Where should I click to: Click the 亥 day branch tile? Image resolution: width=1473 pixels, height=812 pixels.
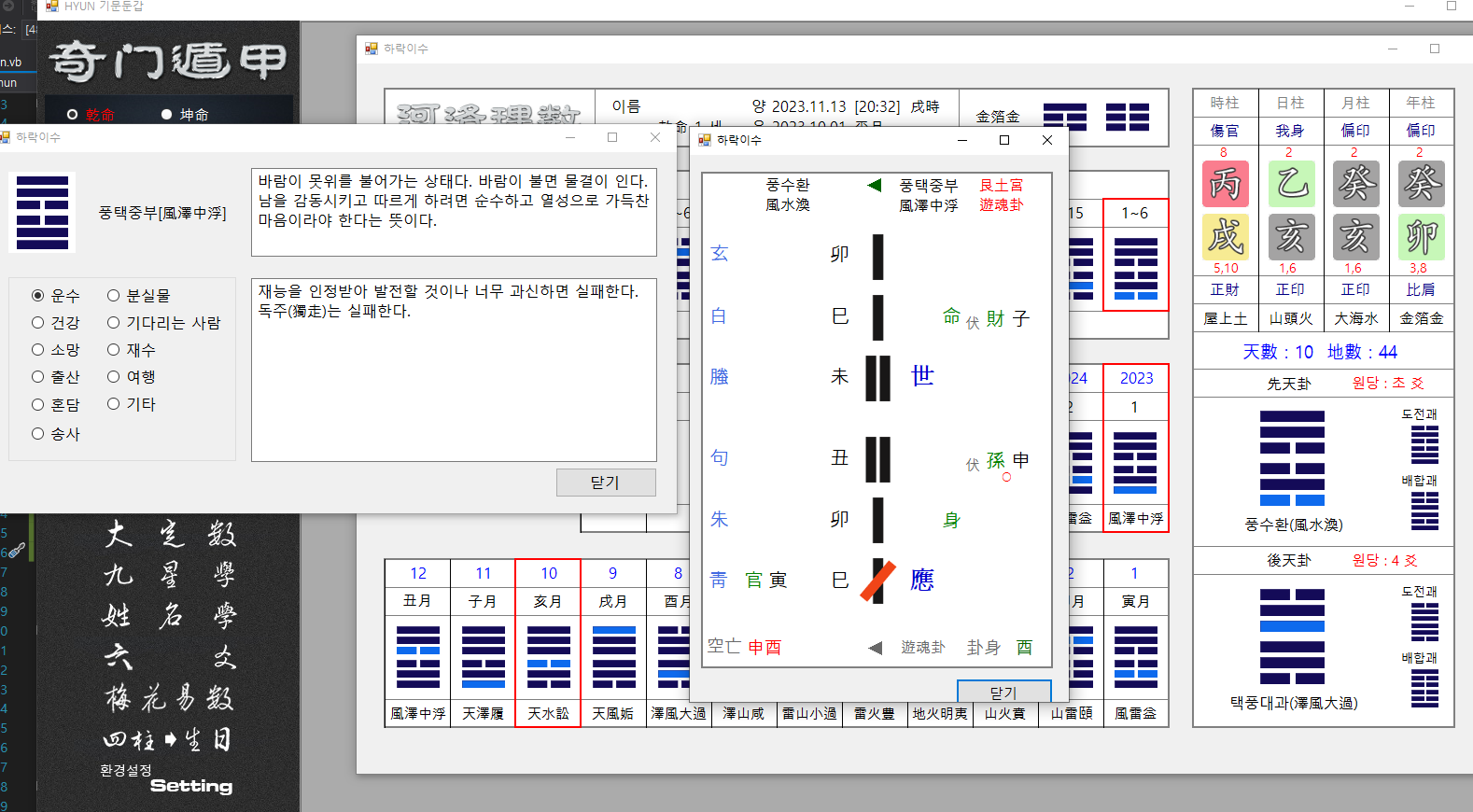pos(1291,237)
